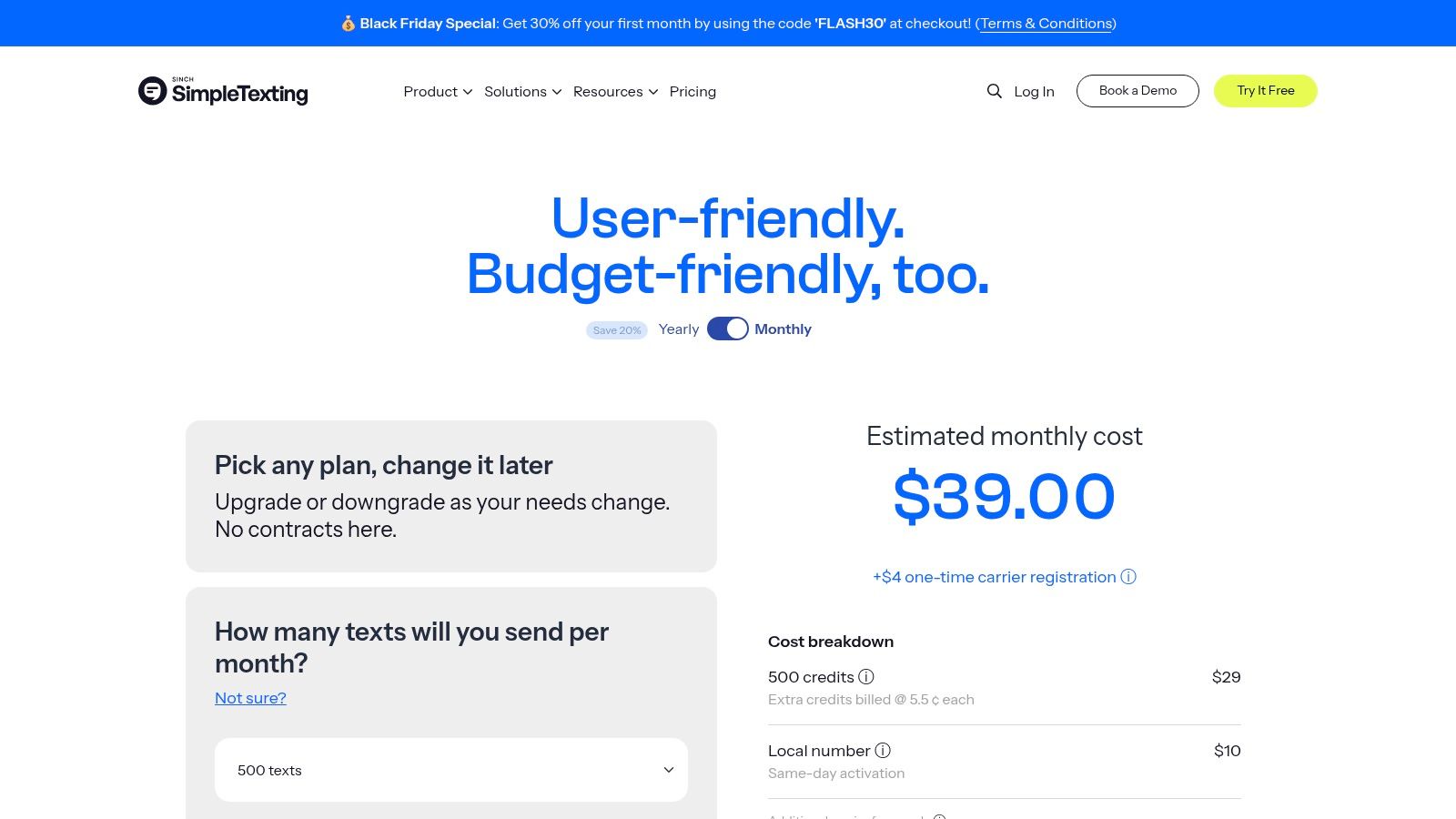Open the Terms & Conditions link
The width and height of the screenshot is (1456, 819).
[x=1046, y=24]
